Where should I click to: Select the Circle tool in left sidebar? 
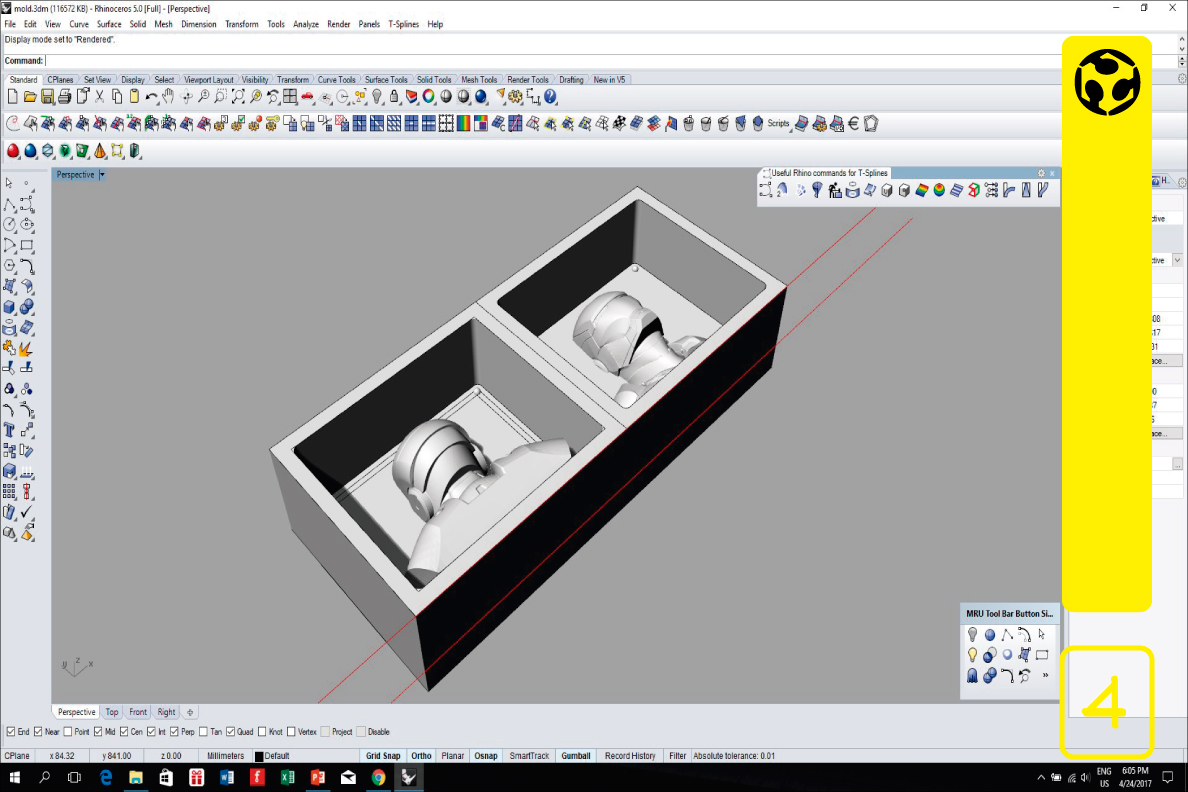tap(9, 224)
